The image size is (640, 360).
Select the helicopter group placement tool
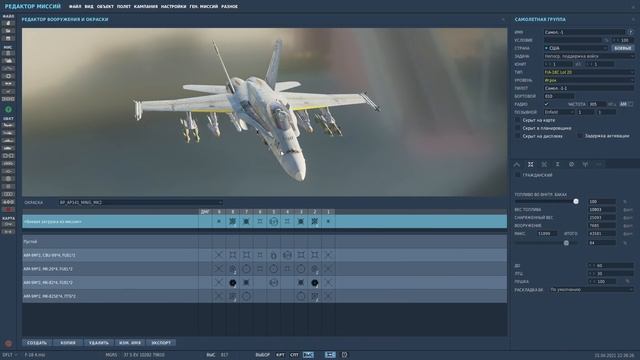click(8, 133)
